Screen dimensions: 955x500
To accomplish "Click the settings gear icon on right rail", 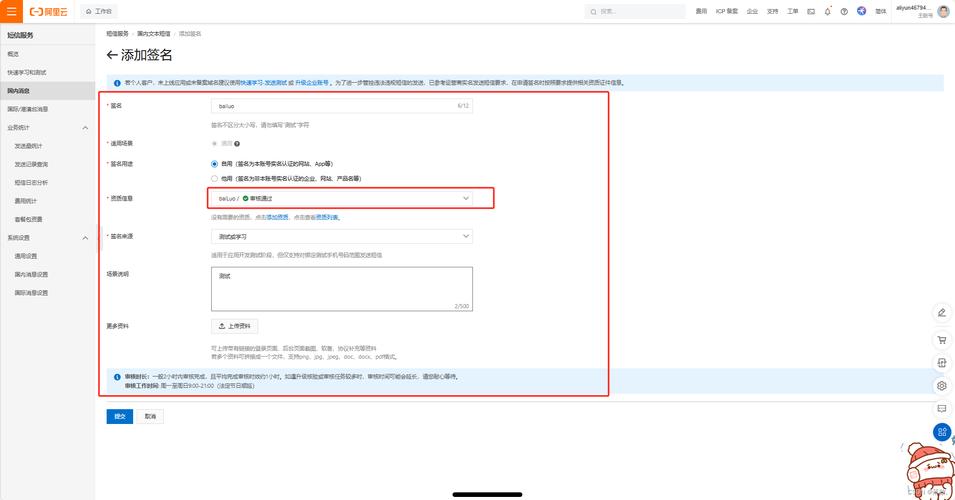I will click(942, 386).
